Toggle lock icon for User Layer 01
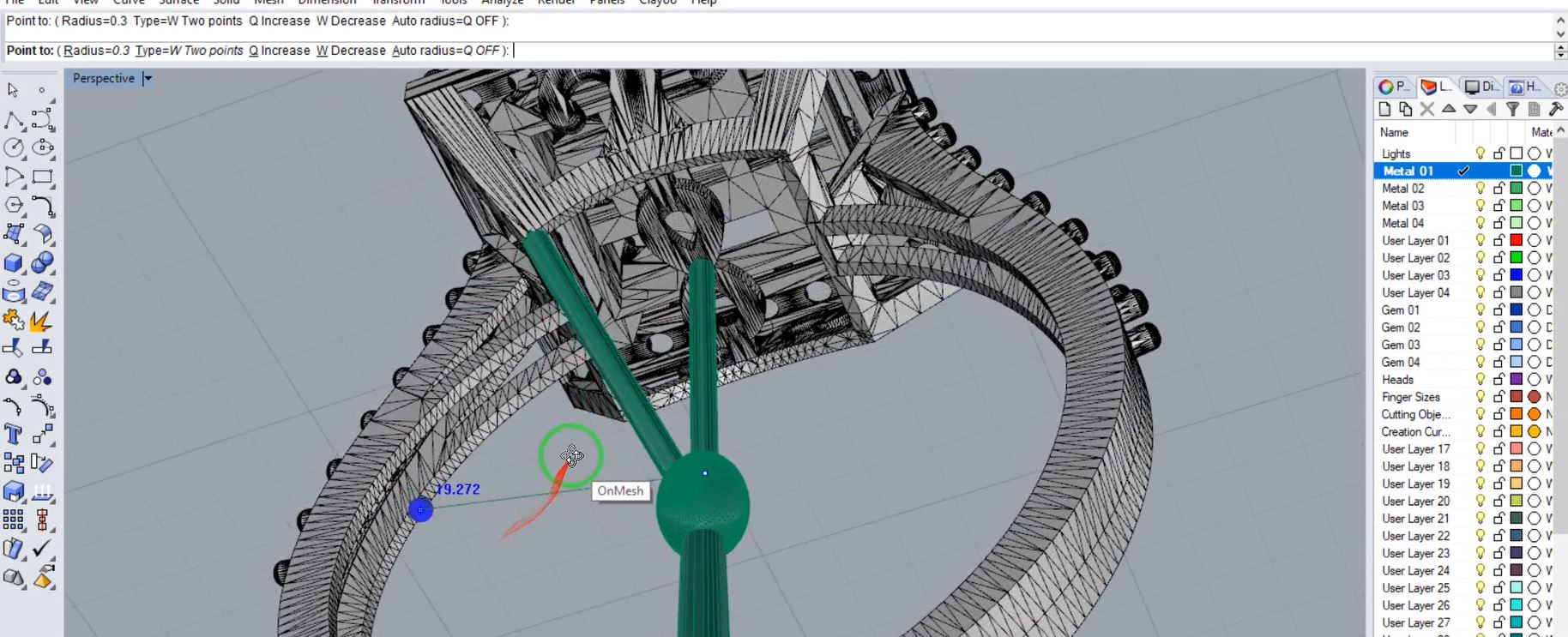The width and height of the screenshot is (1568, 637). [x=1499, y=240]
